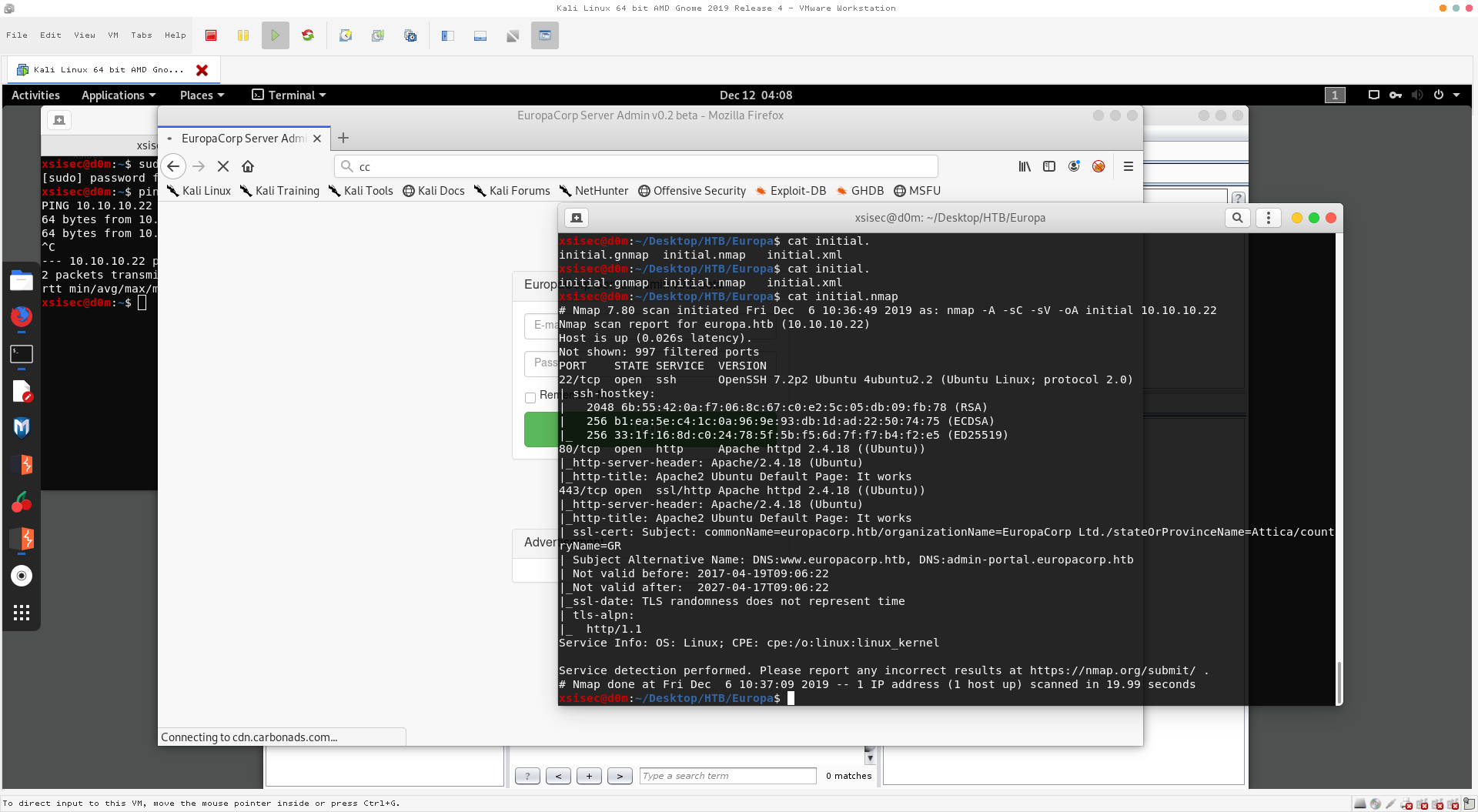
Task: Click the FoxyProxy extension icon in Firefox
Action: pos(1098,166)
